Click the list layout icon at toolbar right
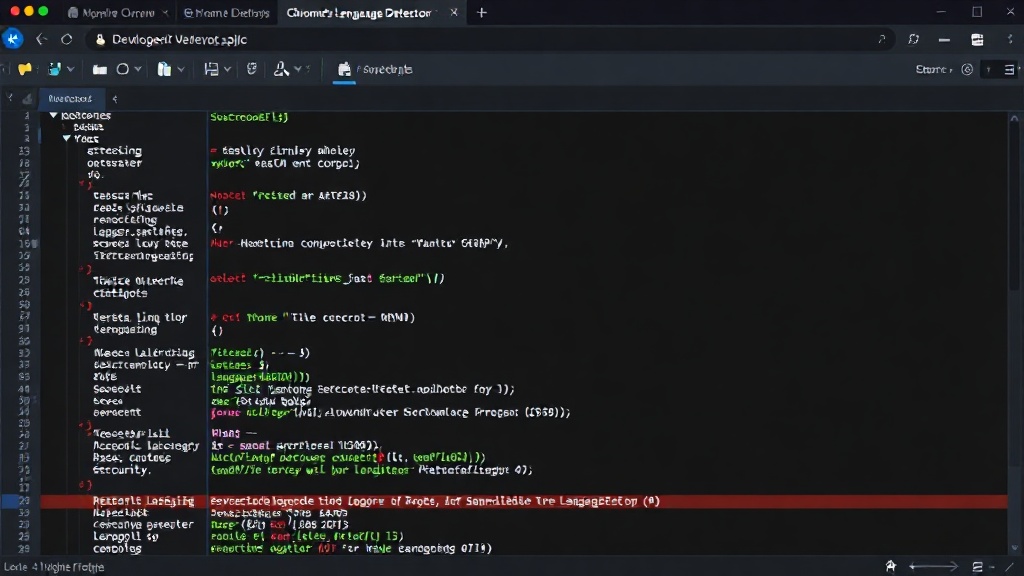The image size is (1024, 576). (1009, 69)
